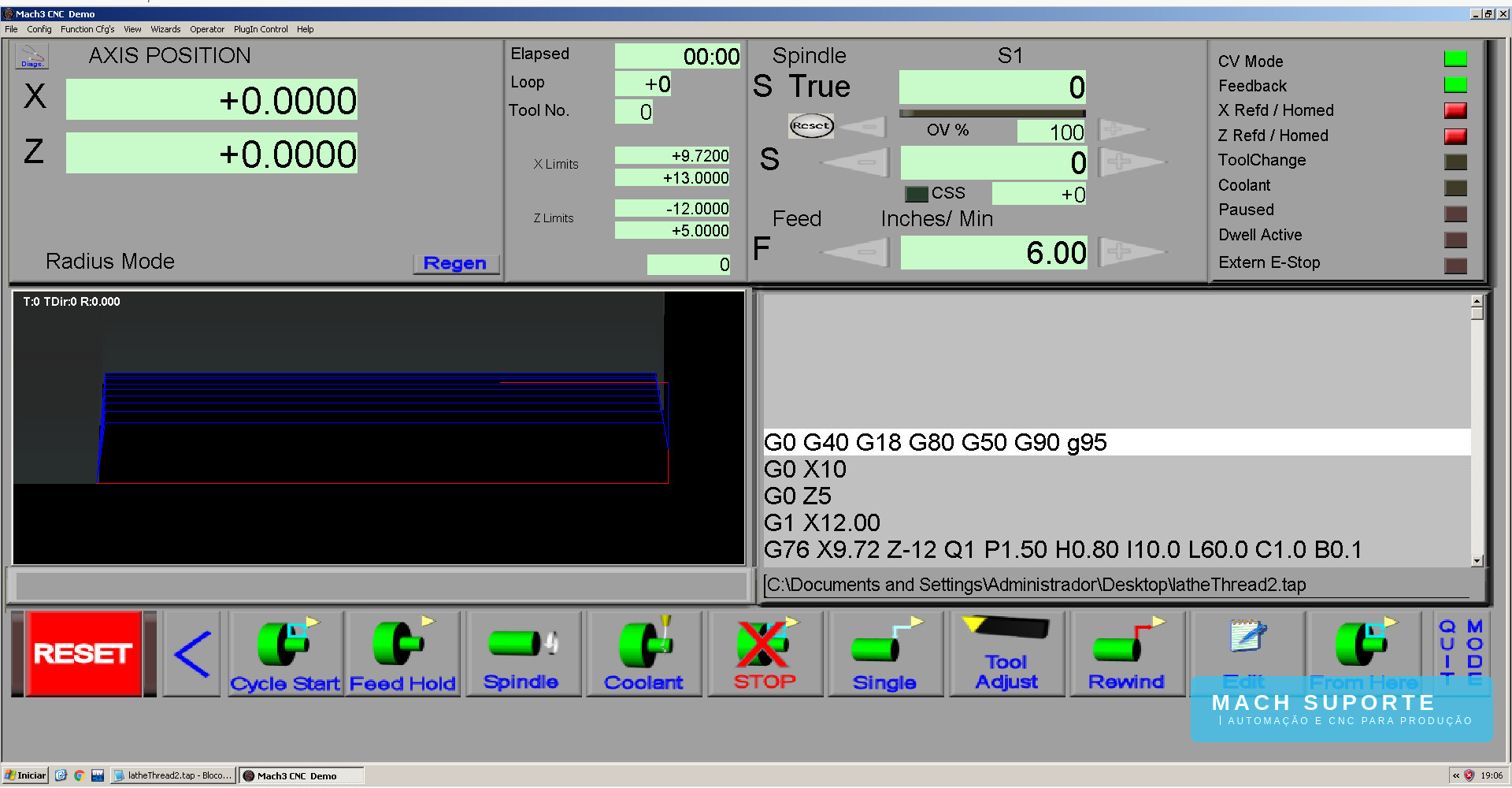Open the Operator menu

coord(207,29)
